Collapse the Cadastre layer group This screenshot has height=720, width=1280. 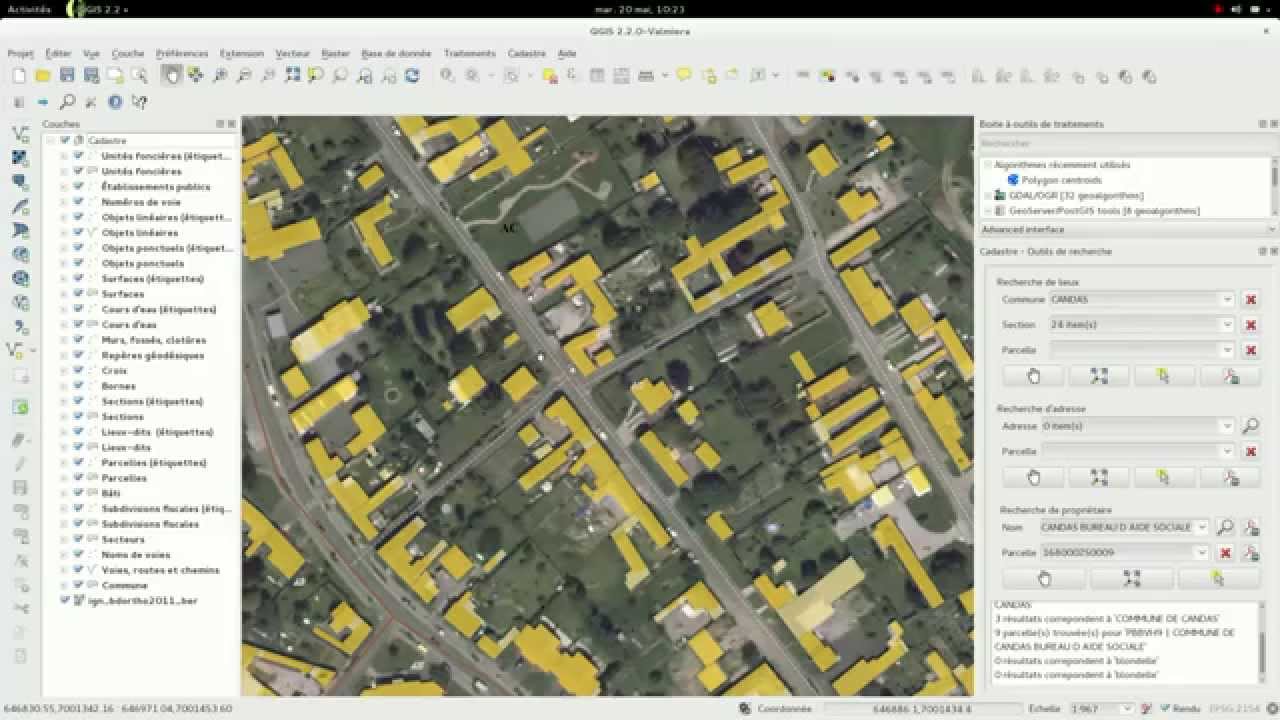[x=50, y=141]
